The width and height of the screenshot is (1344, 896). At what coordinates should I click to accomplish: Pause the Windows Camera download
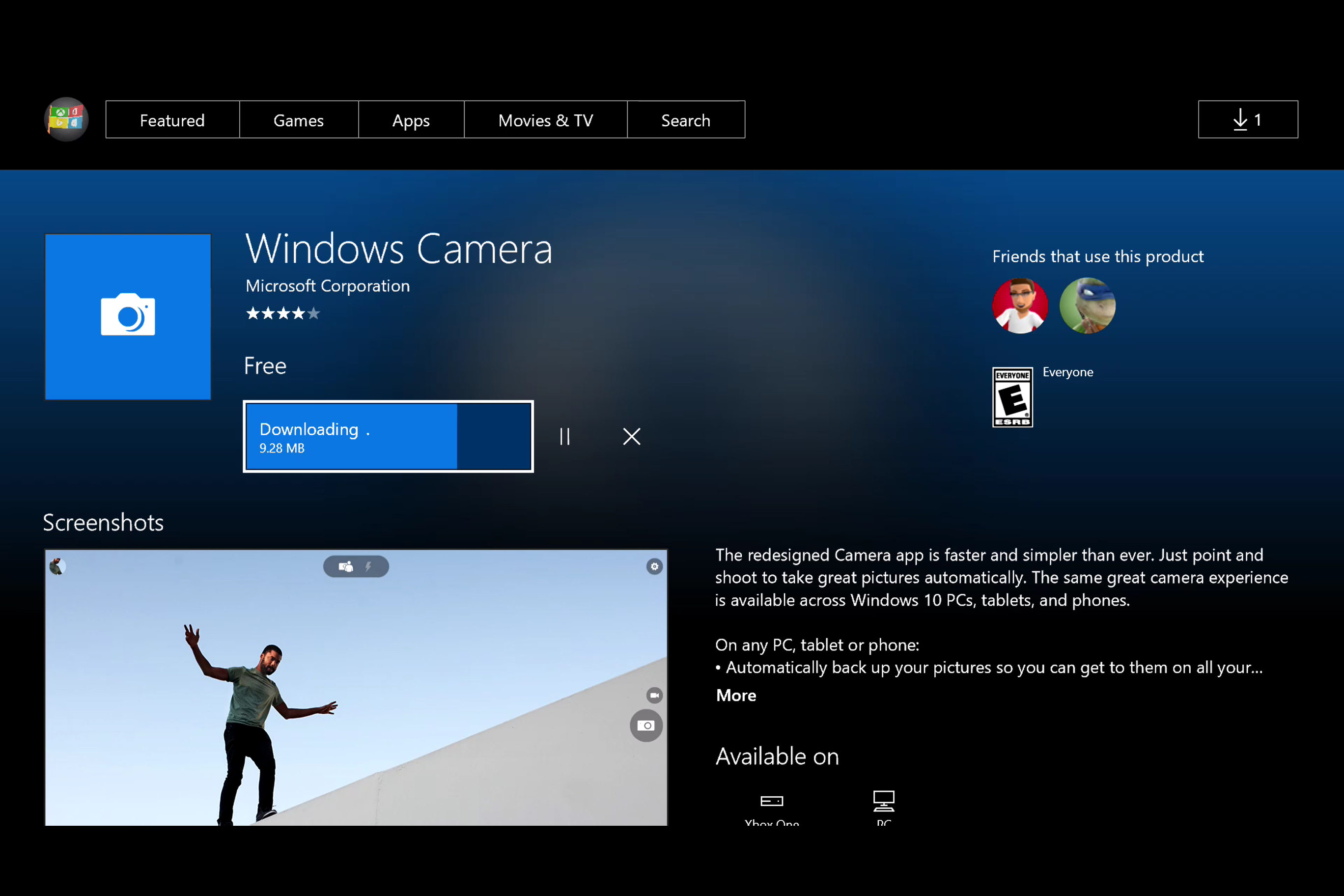coord(564,437)
